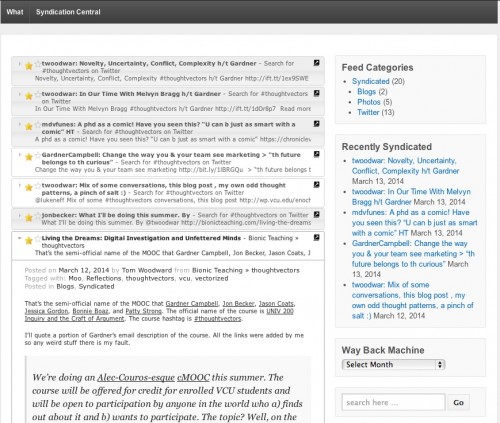The image size is (500, 423).
Task: Toggle empty star on Melvyn Bragg row
Action: point(38,94)
